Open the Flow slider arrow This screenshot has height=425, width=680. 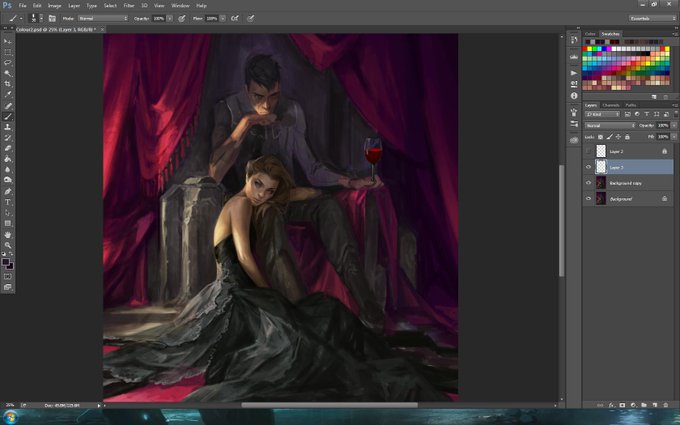click(x=222, y=19)
